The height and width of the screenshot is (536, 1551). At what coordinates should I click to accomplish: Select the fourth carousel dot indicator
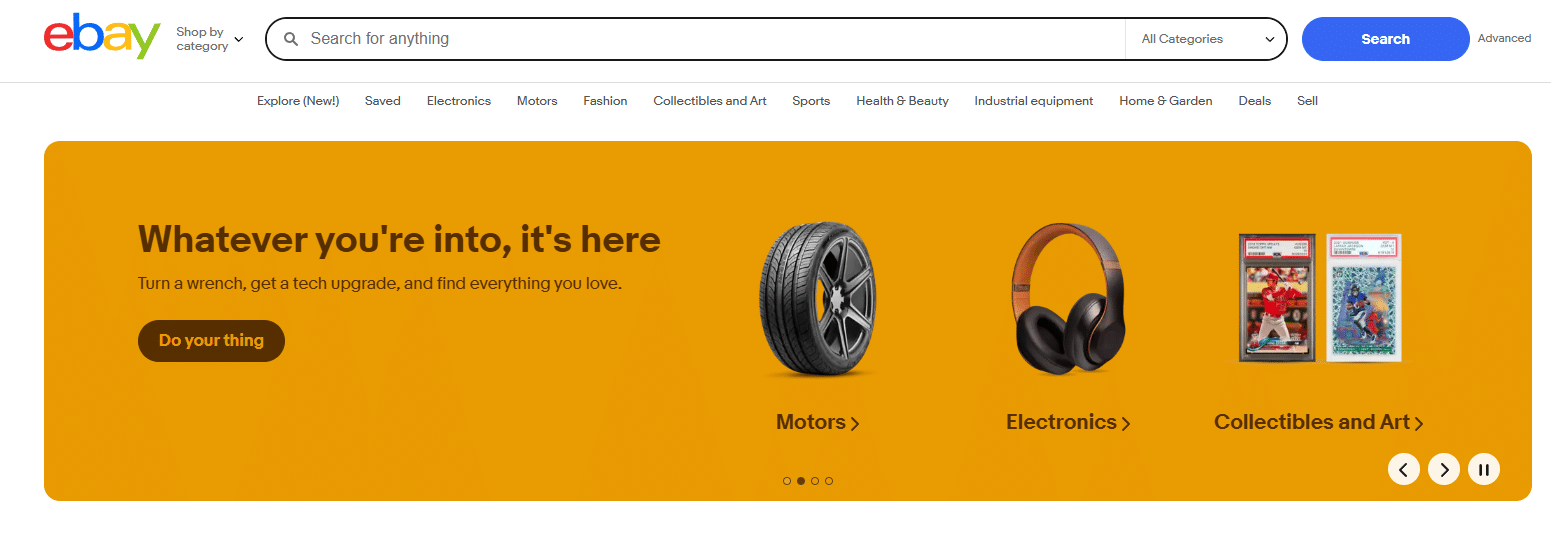[x=829, y=481]
